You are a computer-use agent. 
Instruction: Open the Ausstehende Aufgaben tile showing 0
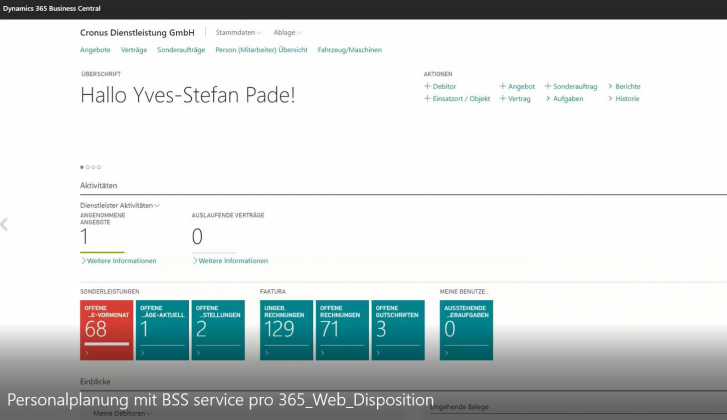(466, 330)
